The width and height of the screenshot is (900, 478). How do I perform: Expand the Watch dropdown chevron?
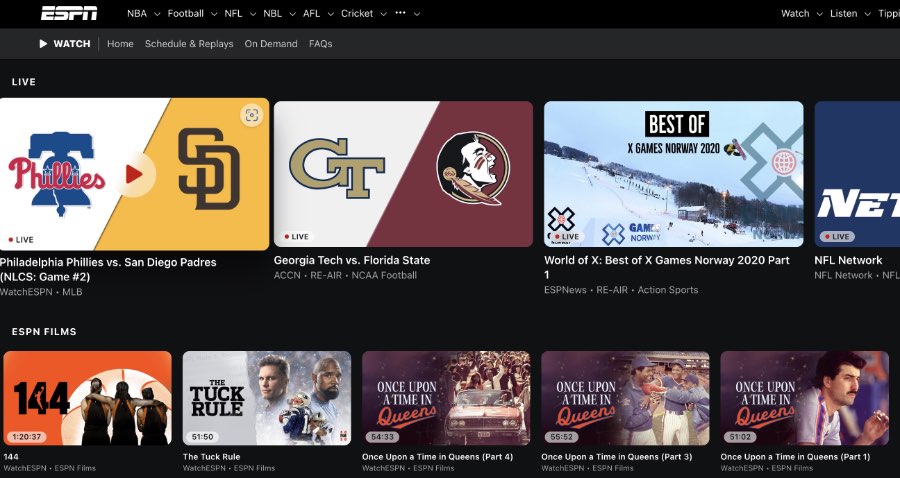pos(819,14)
